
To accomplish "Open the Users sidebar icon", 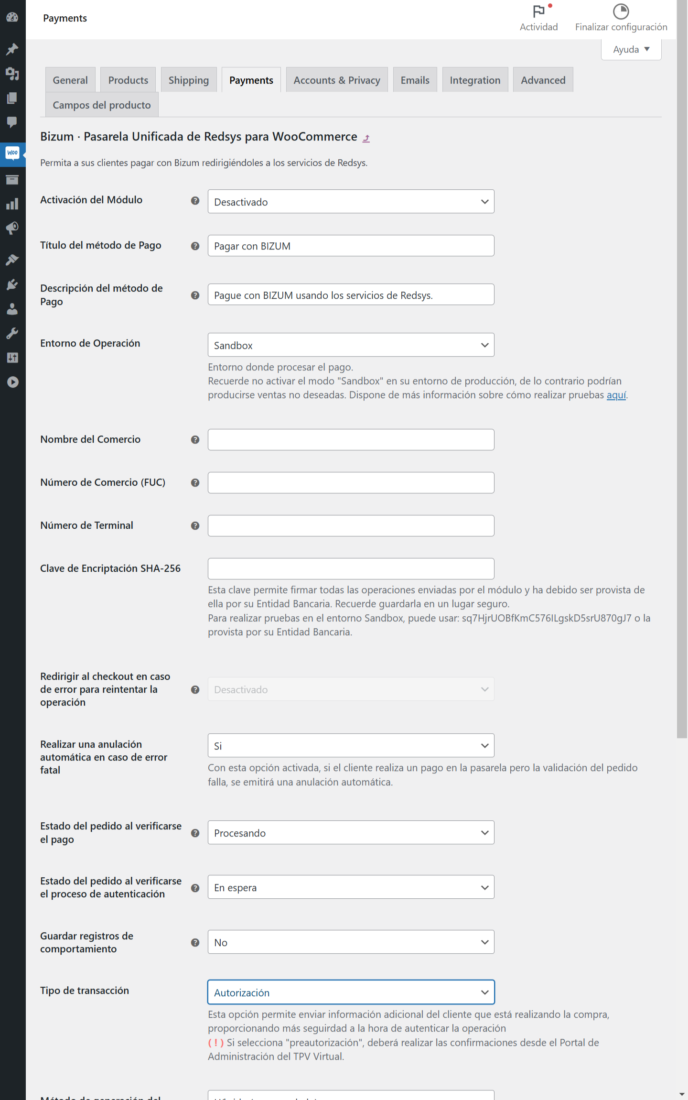I will tap(12, 309).
